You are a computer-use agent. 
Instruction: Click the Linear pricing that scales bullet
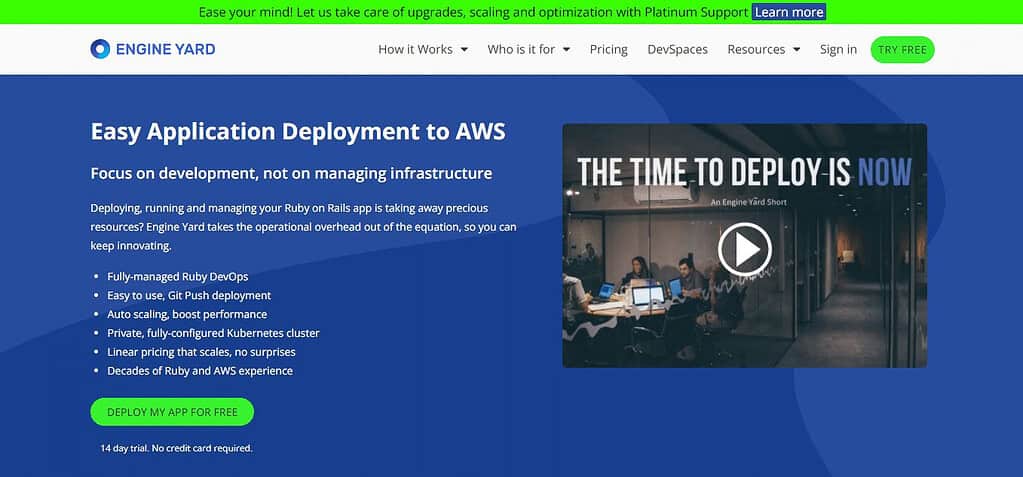coord(202,352)
